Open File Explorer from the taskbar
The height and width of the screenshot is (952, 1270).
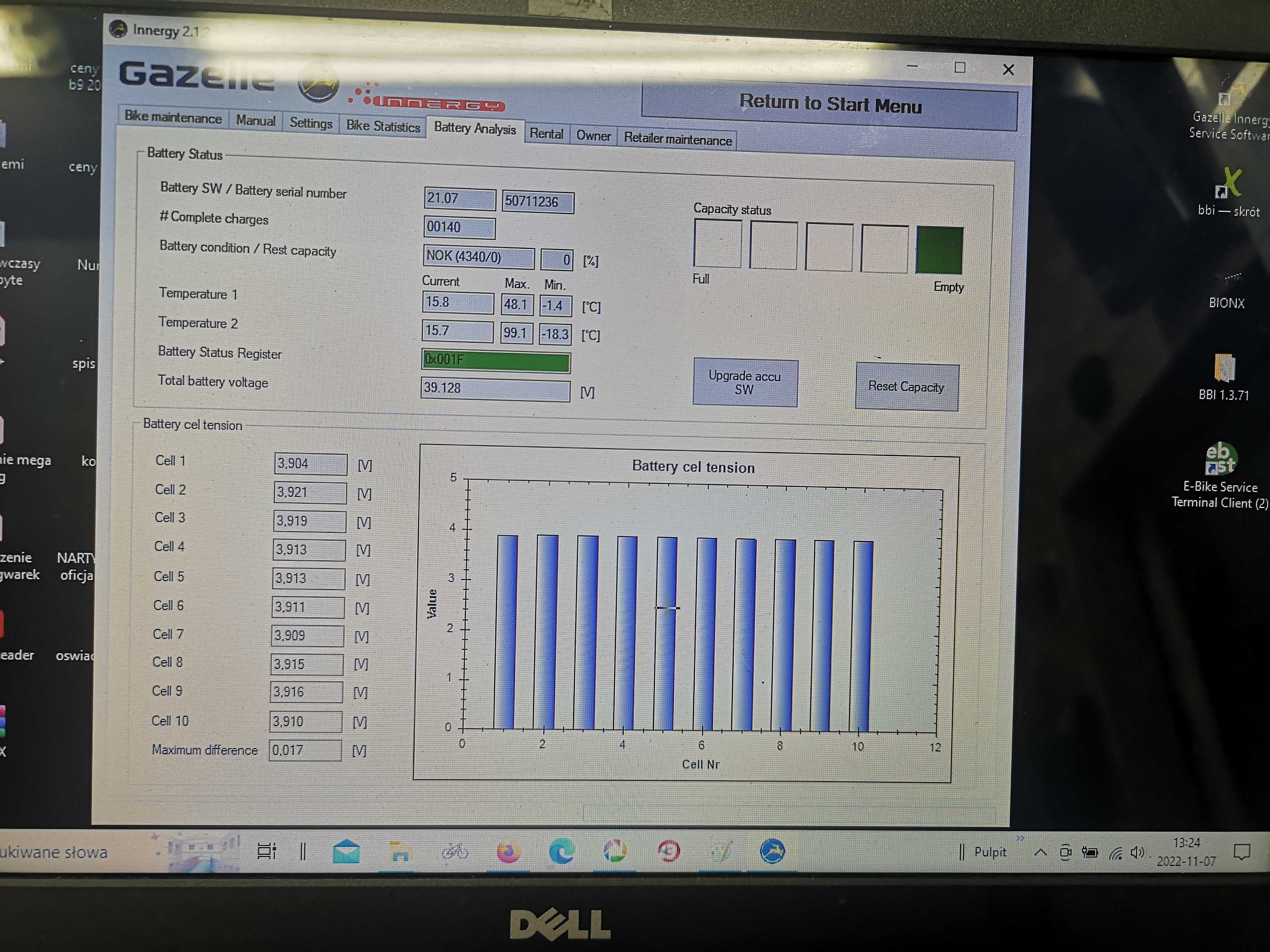(x=400, y=851)
